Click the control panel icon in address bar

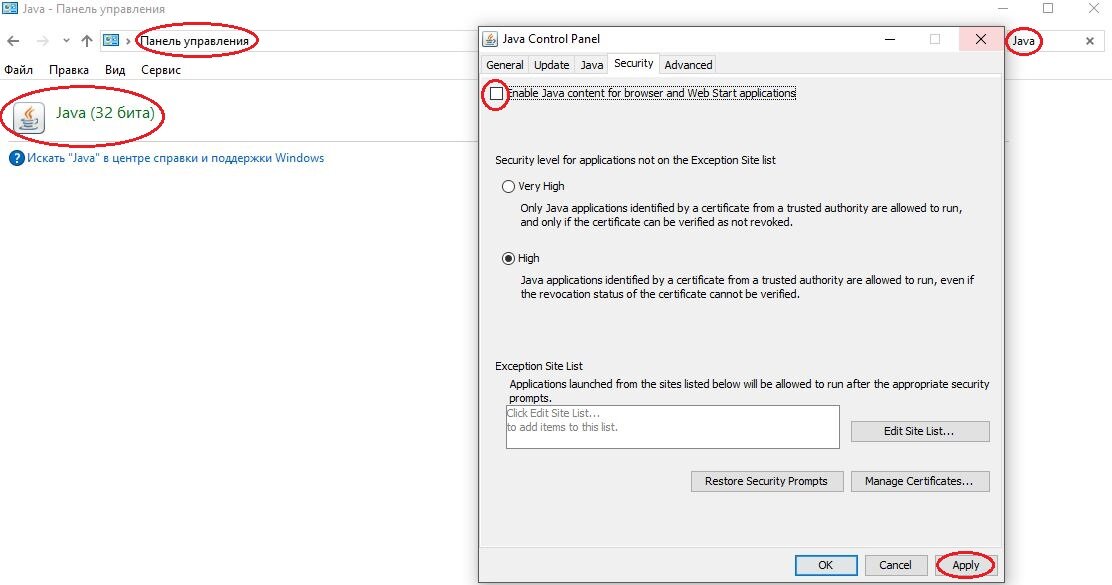point(111,40)
